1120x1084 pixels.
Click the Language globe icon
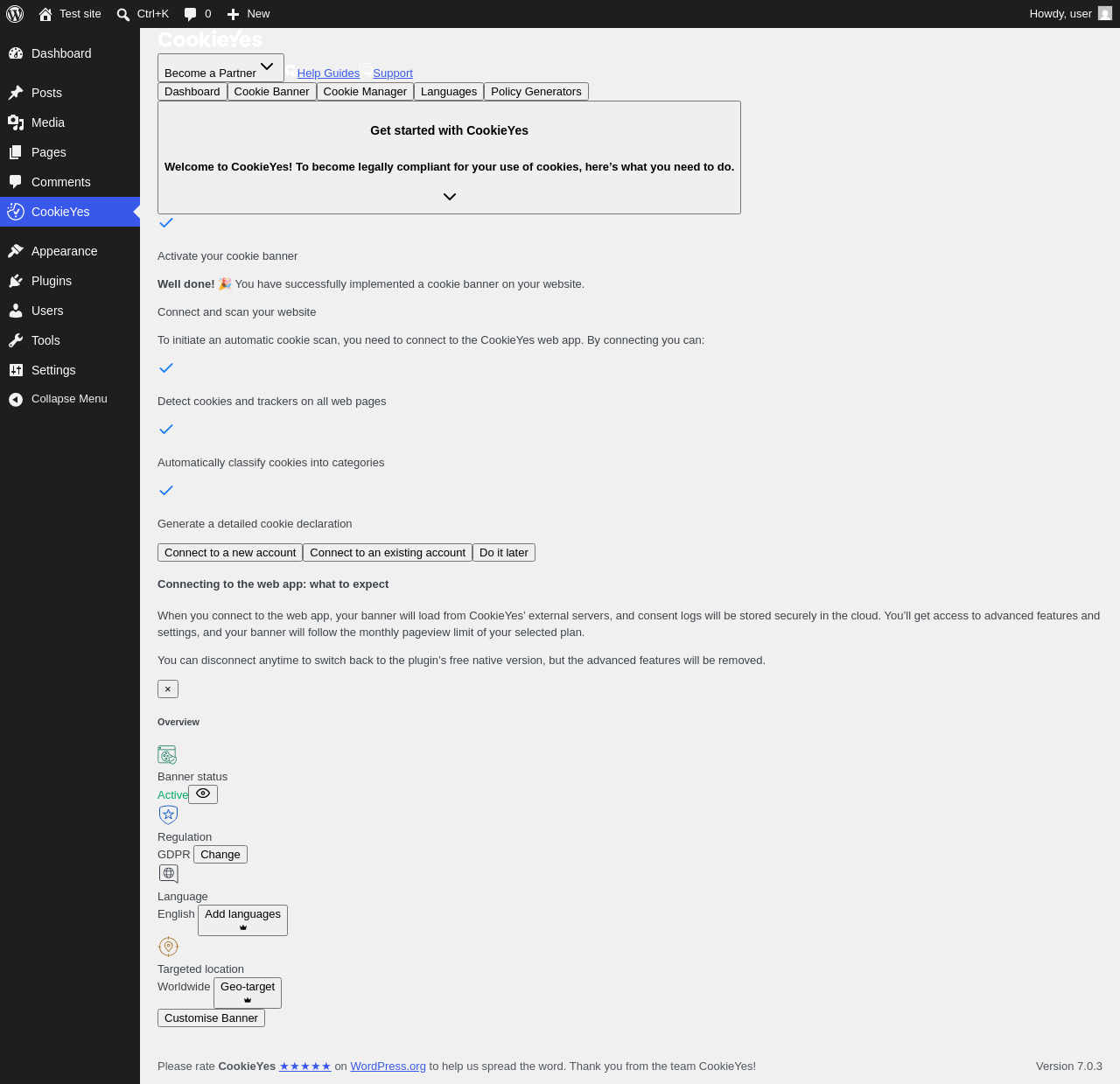click(x=168, y=873)
